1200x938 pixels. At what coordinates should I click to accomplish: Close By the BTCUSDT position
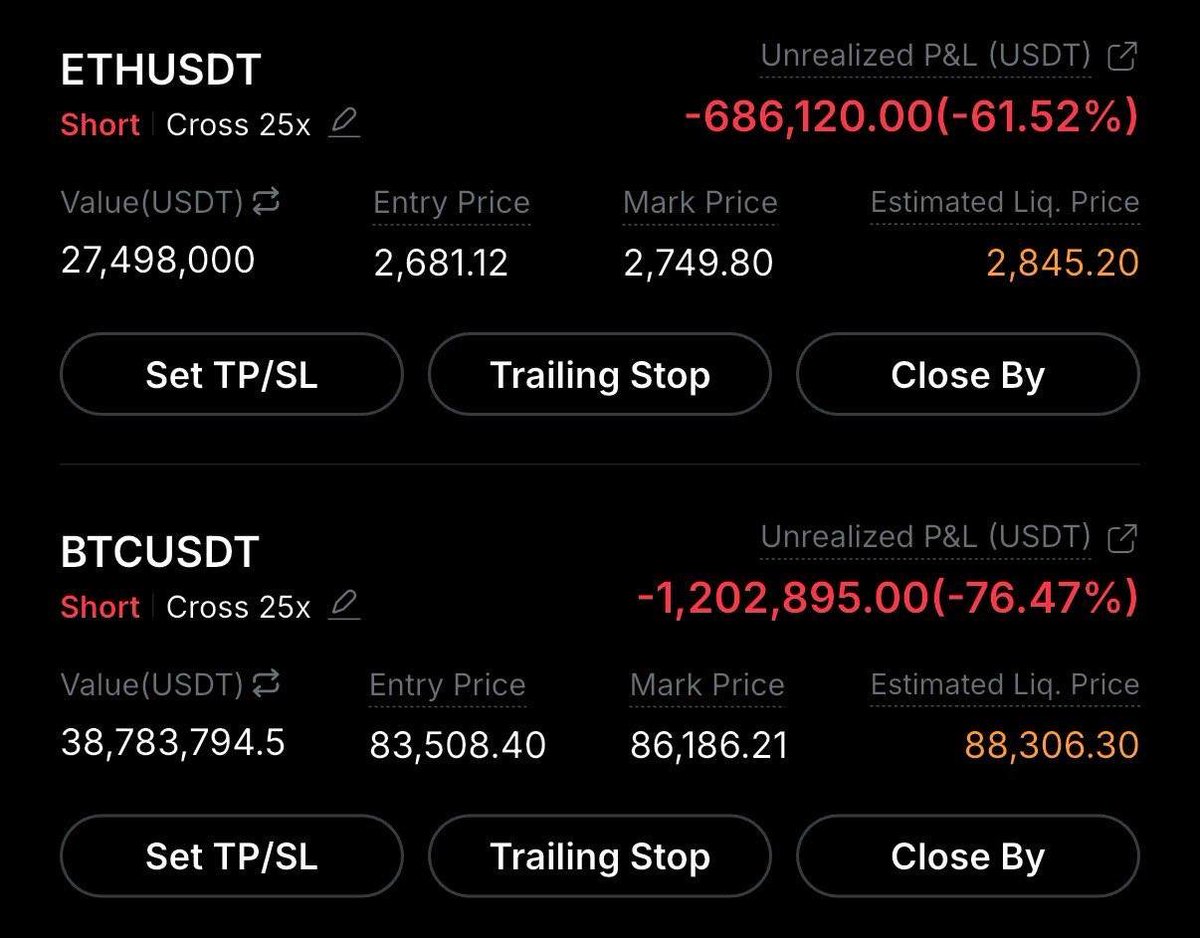pos(968,857)
